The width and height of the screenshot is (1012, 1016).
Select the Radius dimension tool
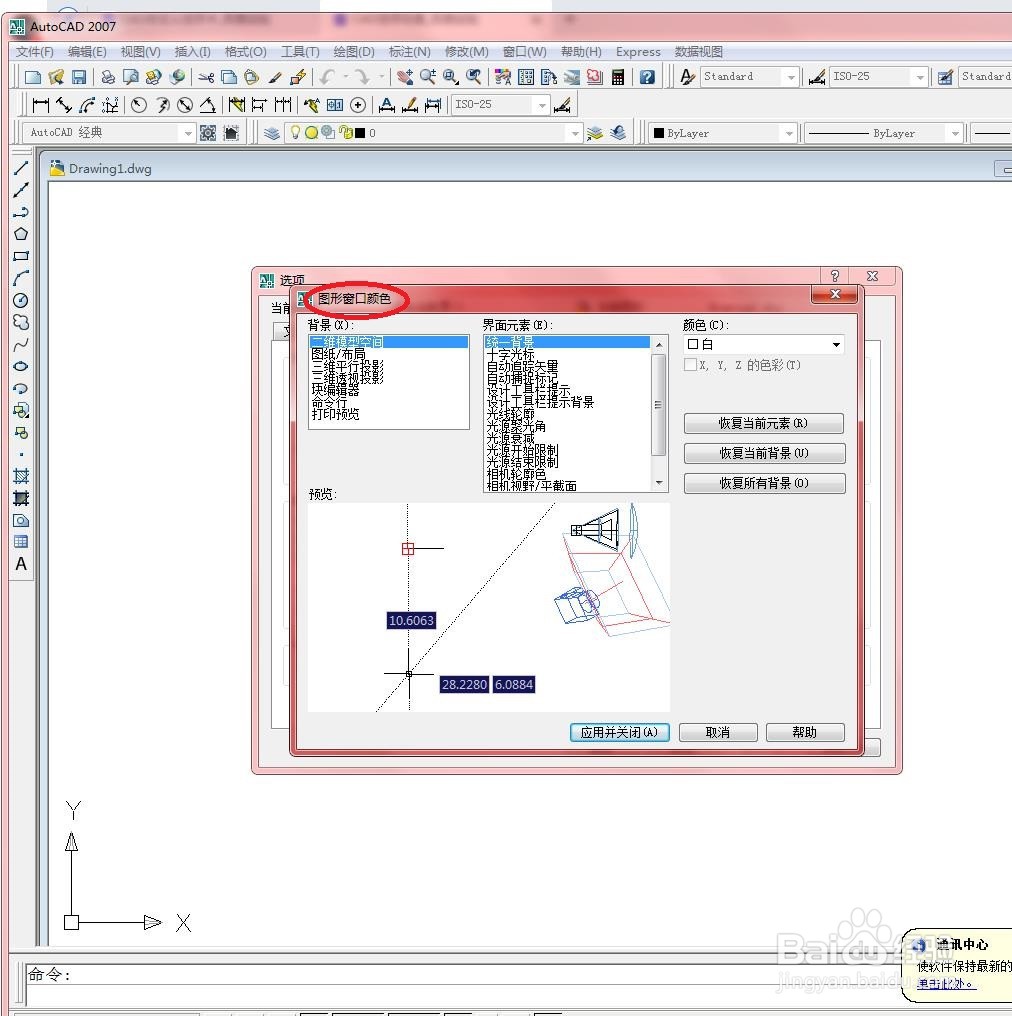pos(139,104)
